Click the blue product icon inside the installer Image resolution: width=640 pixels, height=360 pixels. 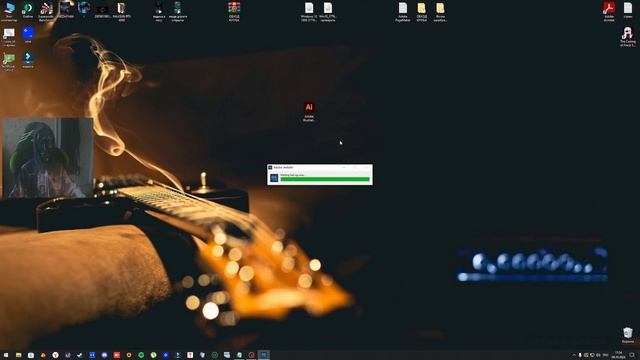click(x=274, y=178)
